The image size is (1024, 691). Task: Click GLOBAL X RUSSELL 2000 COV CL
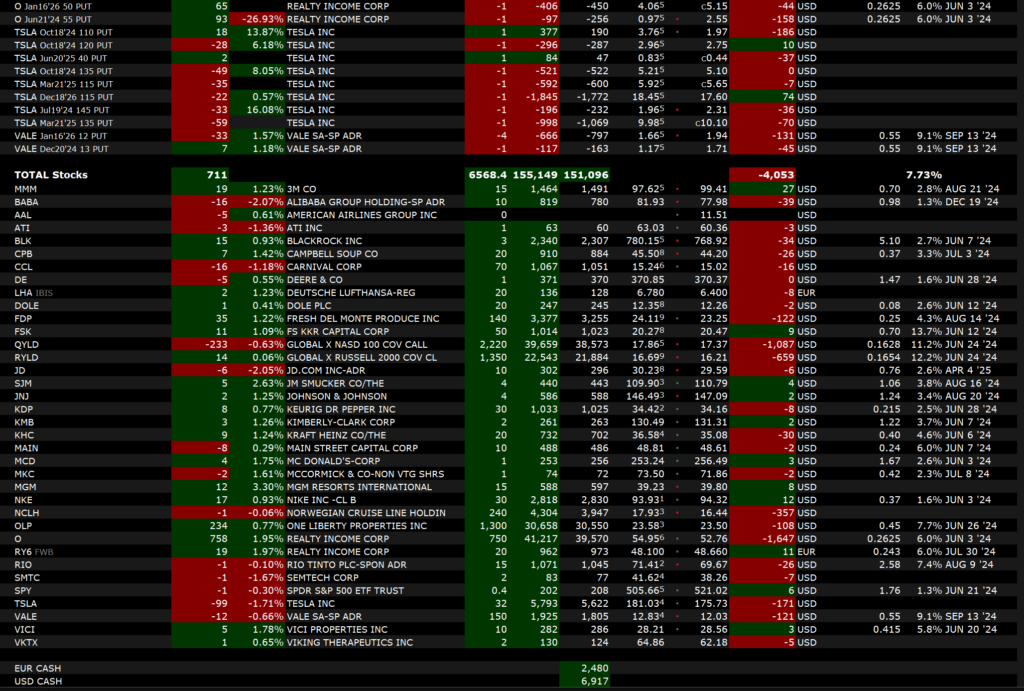(x=363, y=356)
